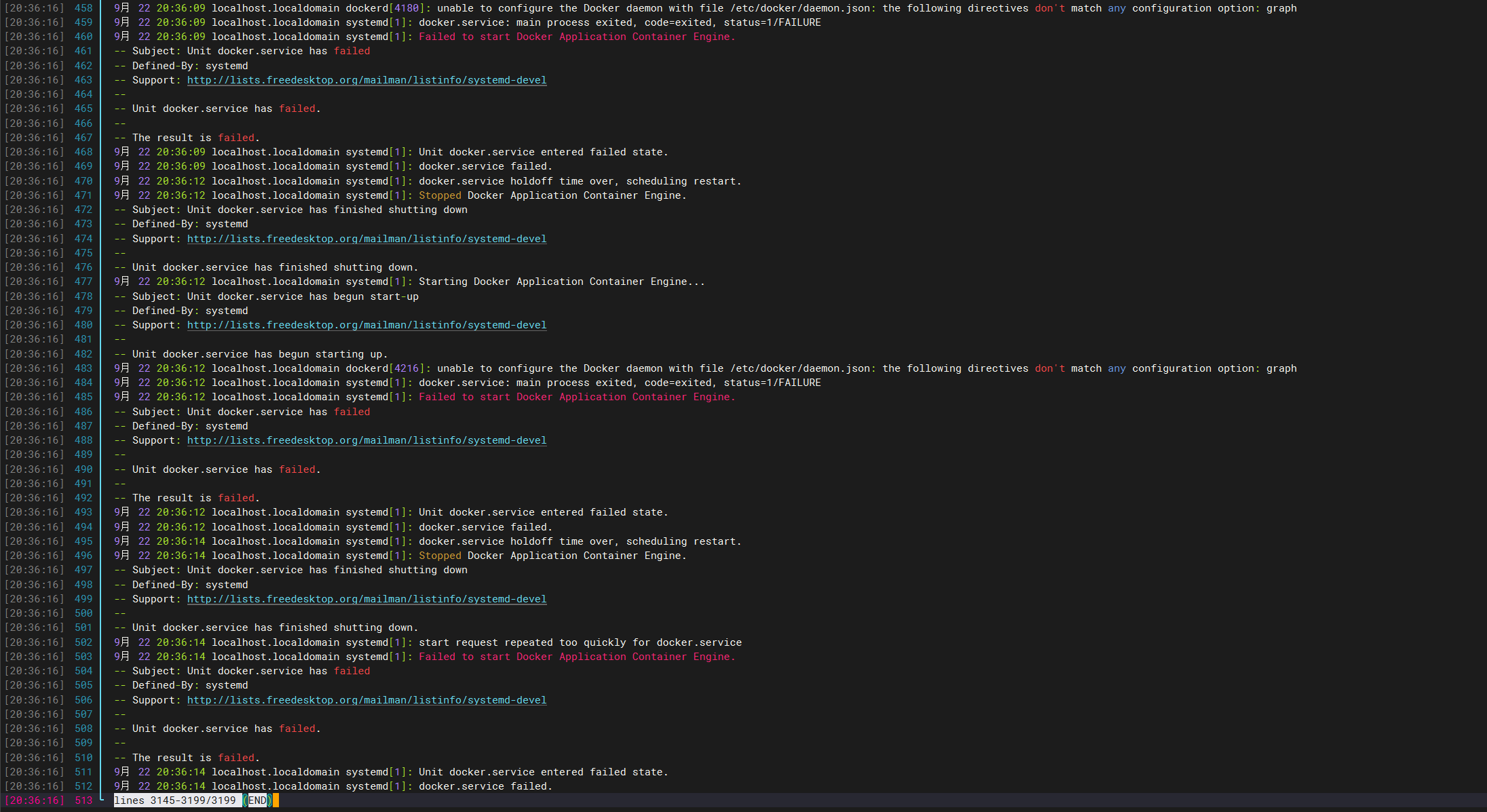Viewport: 1487px width, 812px height.
Task: Click 'docker.service failed.' on line 512
Action: click(485, 786)
